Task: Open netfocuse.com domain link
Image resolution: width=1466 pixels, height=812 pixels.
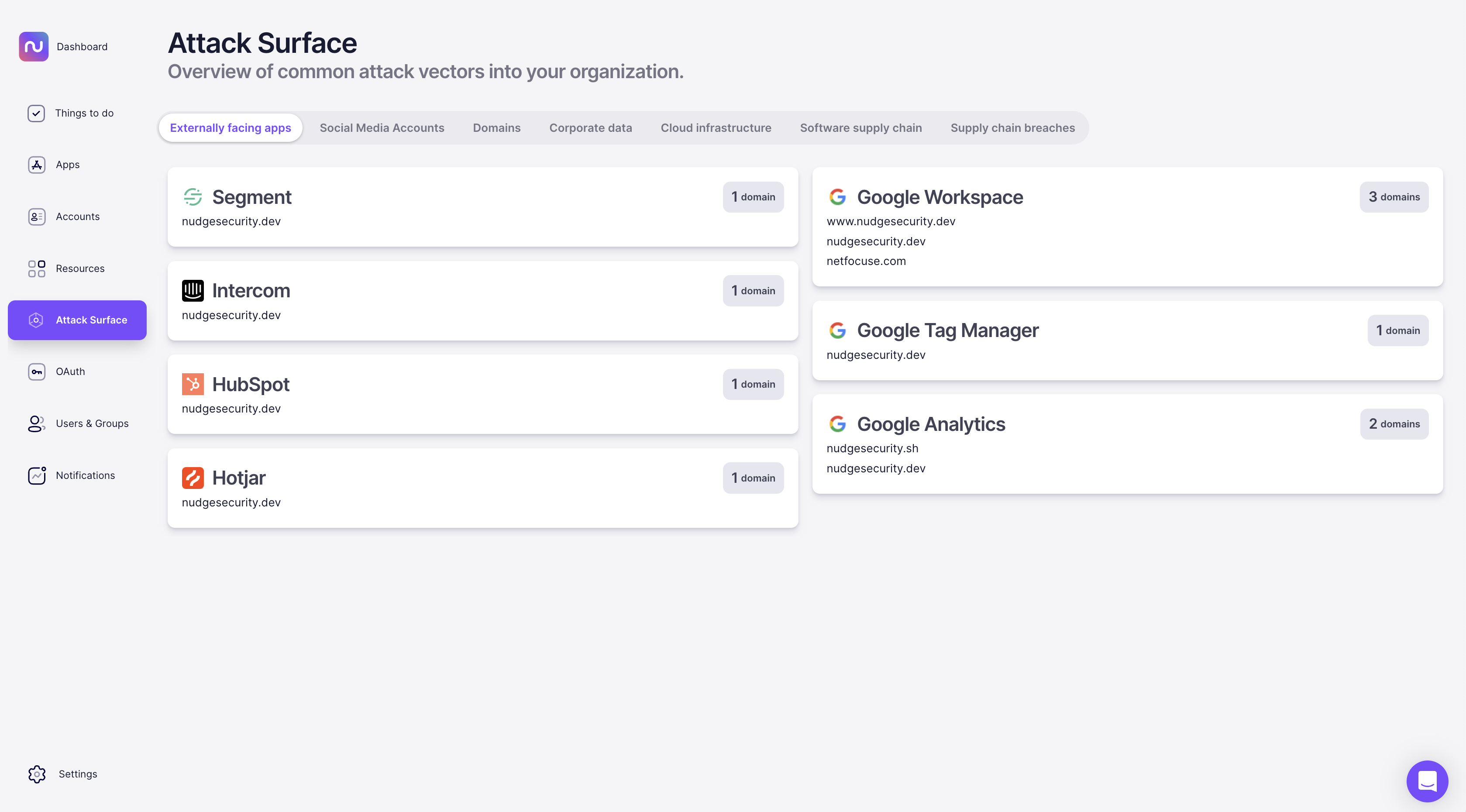Action: pyautogui.click(x=866, y=261)
